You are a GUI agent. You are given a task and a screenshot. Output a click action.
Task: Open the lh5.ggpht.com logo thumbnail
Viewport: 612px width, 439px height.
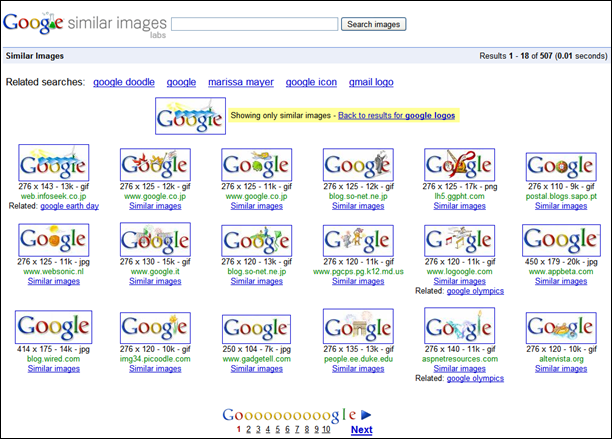click(x=459, y=165)
